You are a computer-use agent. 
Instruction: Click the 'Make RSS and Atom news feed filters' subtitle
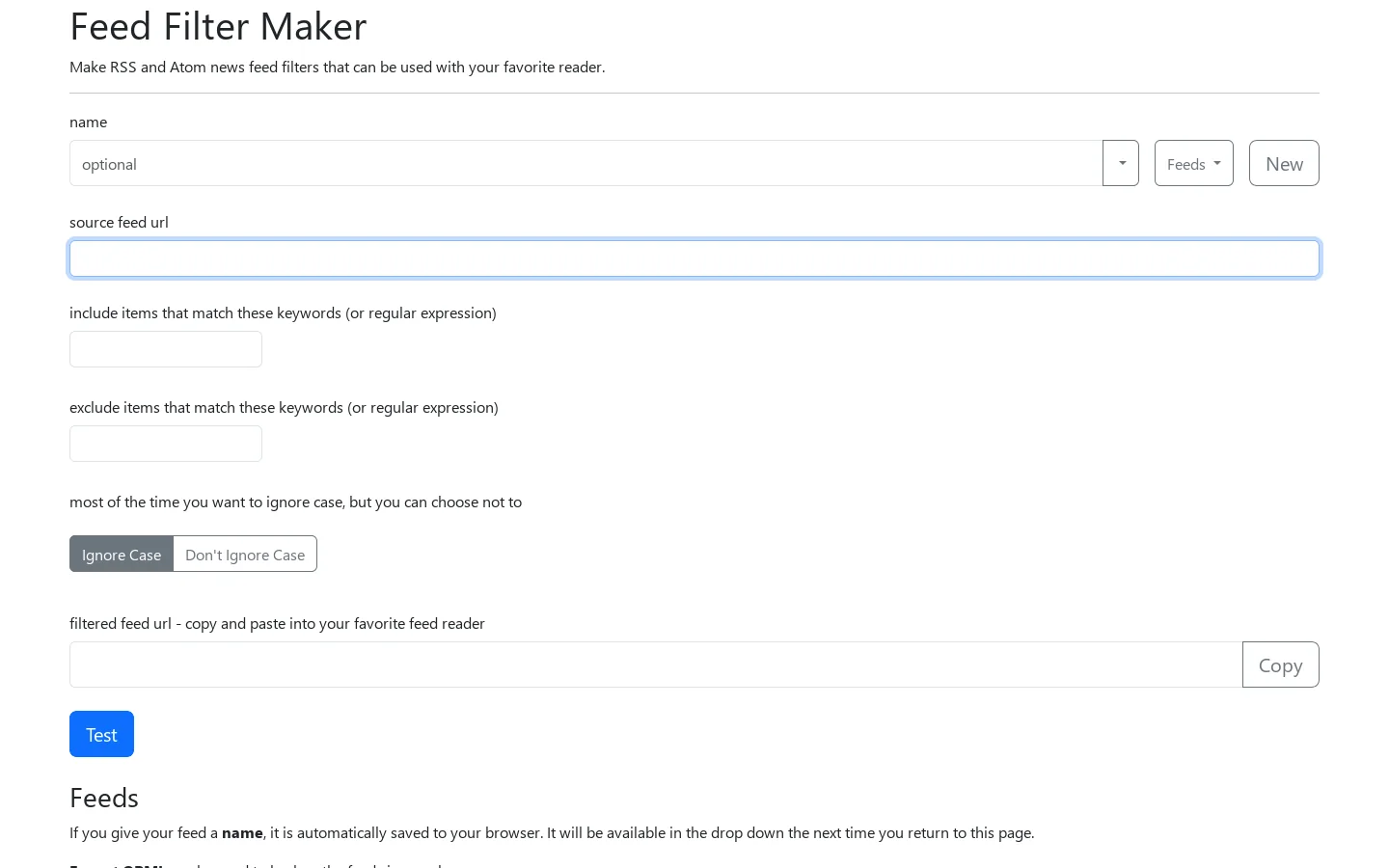point(338,67)
